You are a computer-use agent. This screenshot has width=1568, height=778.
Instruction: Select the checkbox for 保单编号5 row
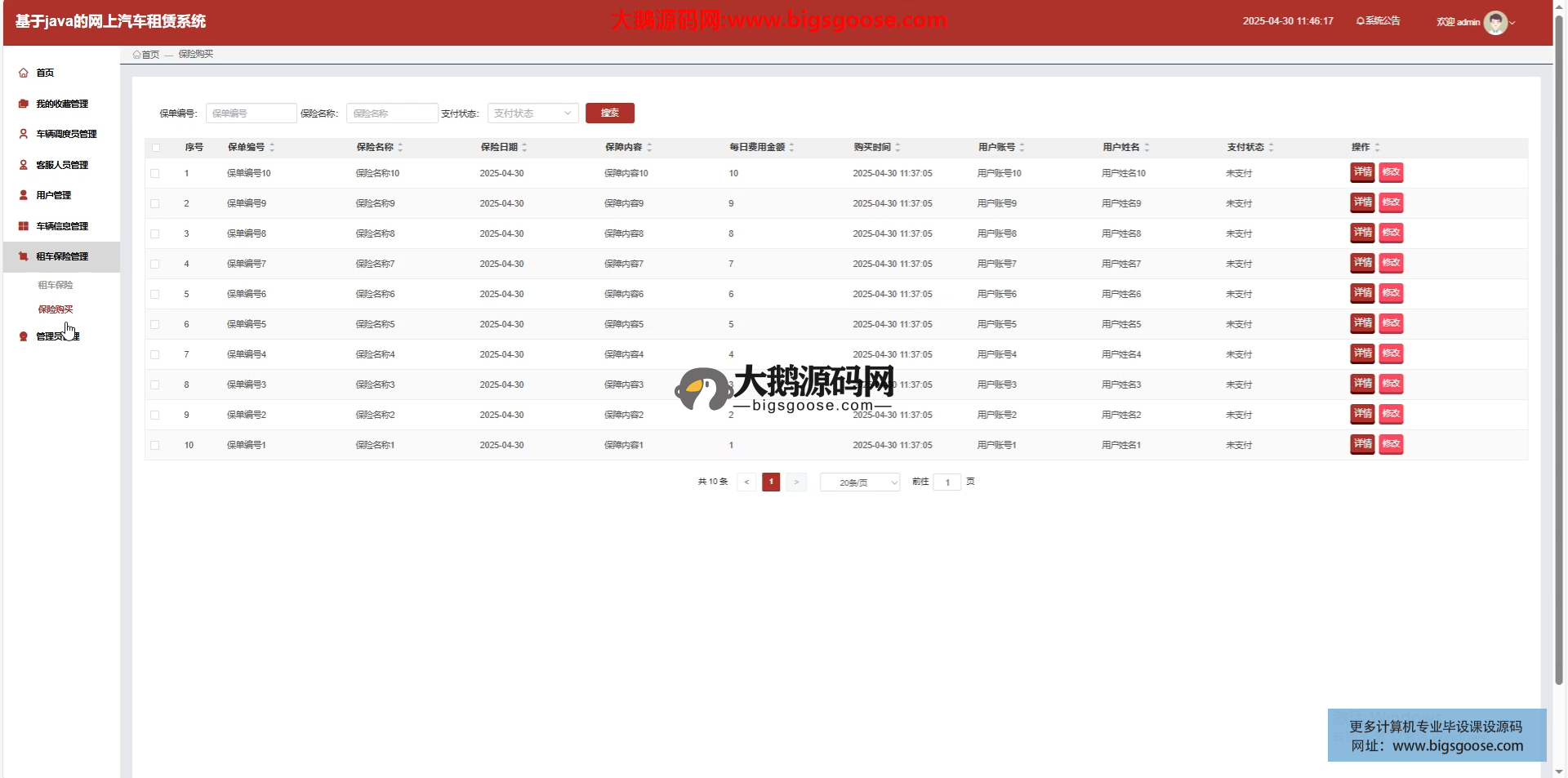[x=155, y=324]
